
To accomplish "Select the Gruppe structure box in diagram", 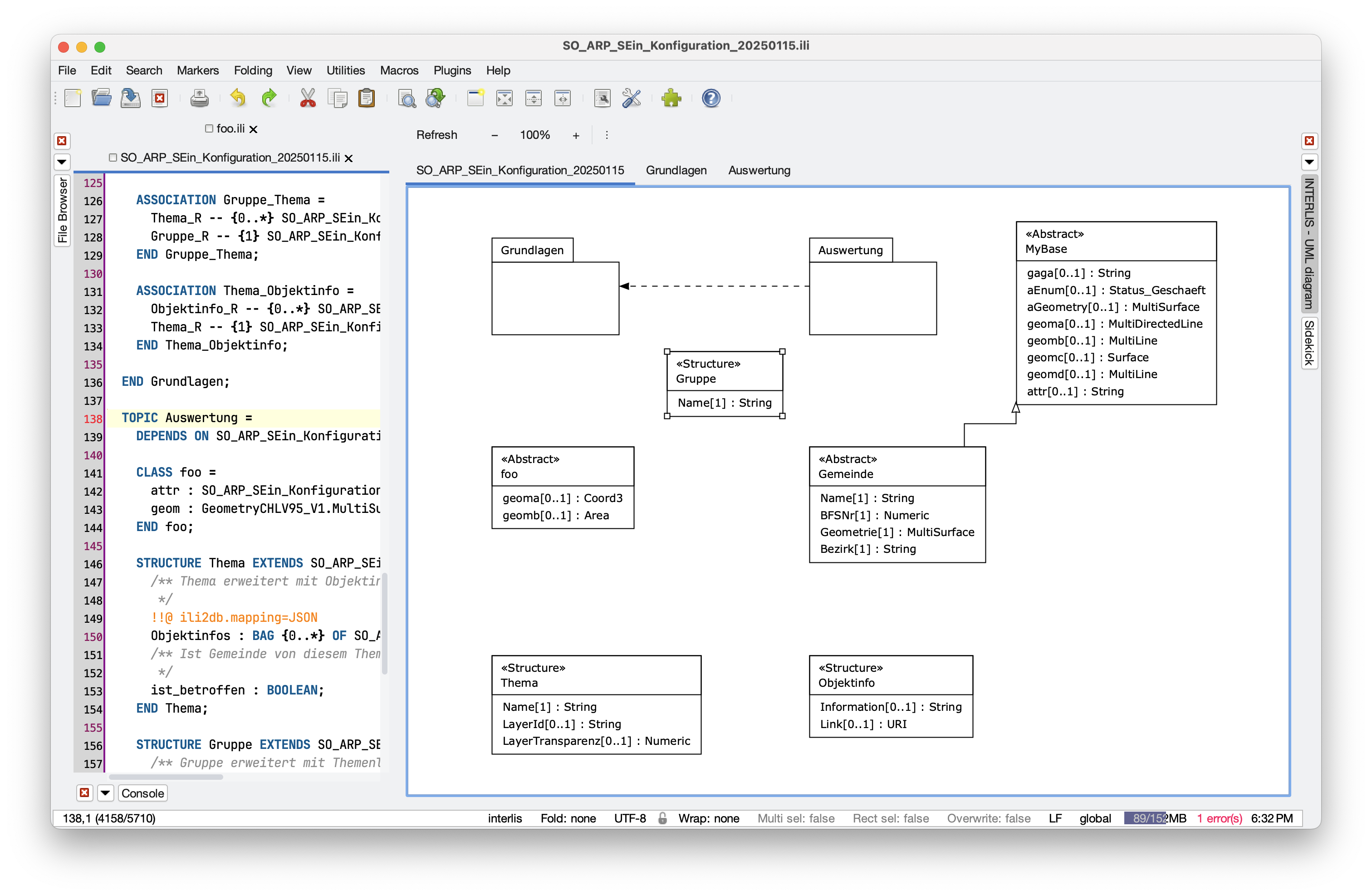I will [x=725, y=384].
